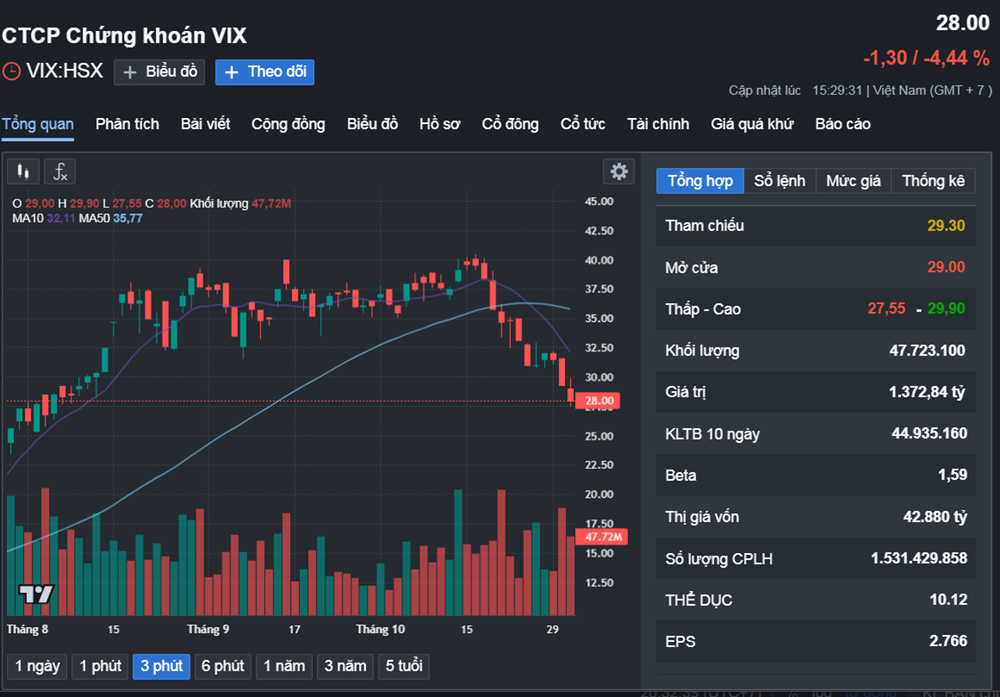The width and height of the screenshot is (1000, 697).
Task: Open the Sổ lệnh panel tab
Action: [x=779, y=181]
